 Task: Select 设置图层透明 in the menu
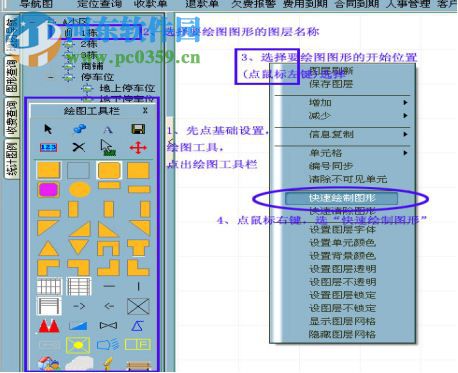coord(343,269)
